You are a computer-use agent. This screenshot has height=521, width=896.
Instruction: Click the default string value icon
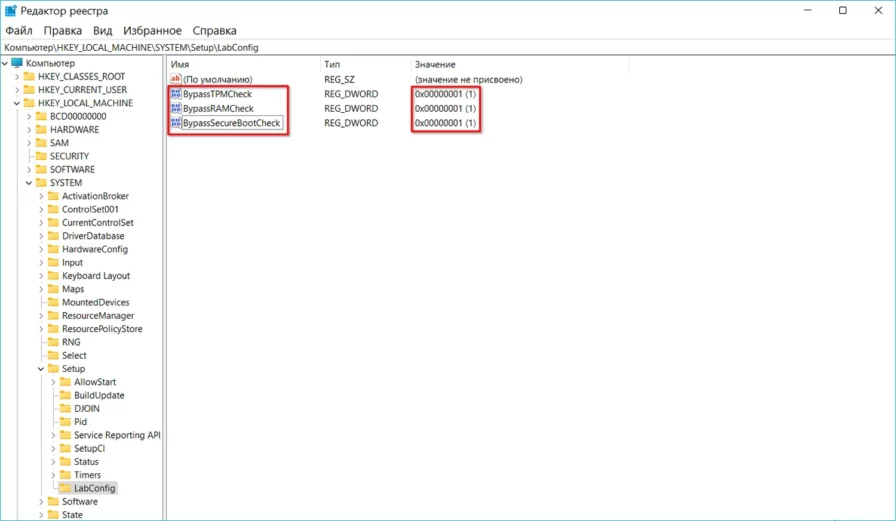(176, 79)
